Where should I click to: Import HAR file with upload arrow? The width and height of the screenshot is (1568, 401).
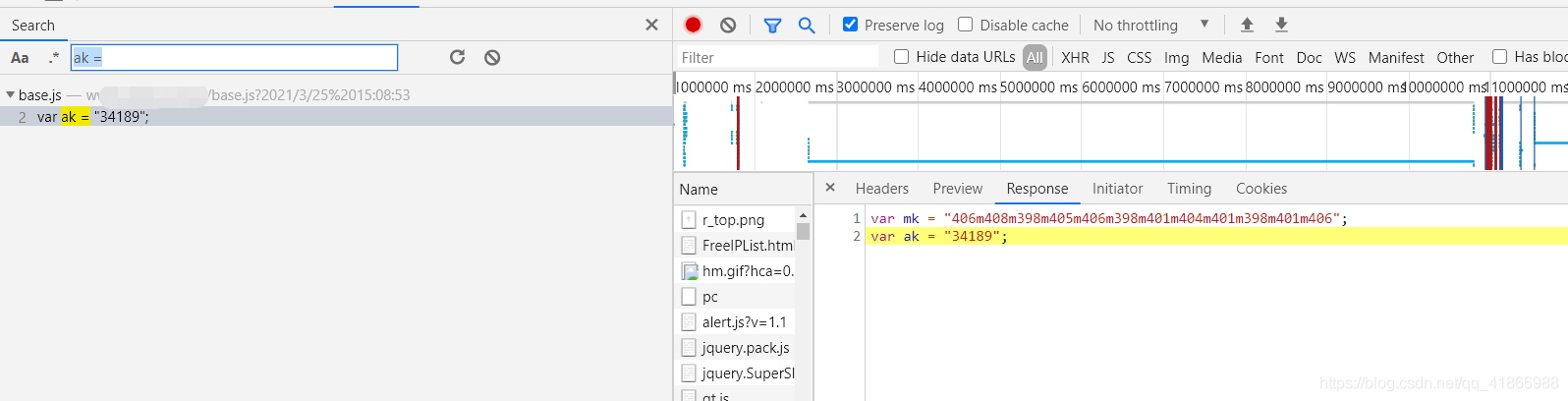(x=1247, y=25)
